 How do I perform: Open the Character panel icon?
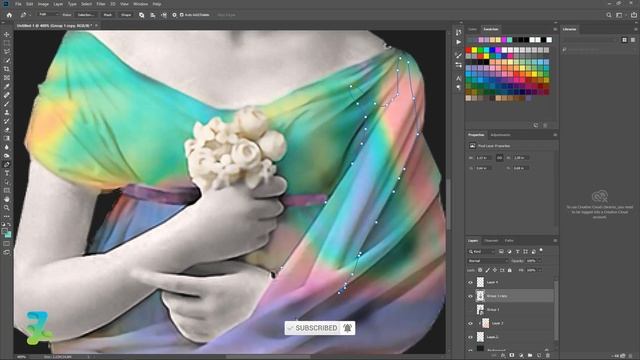[459, 78]
